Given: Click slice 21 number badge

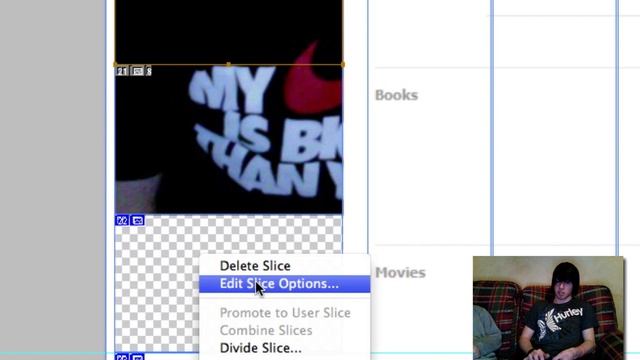Looking at the screenshot, I should click(x=122, y=71).
